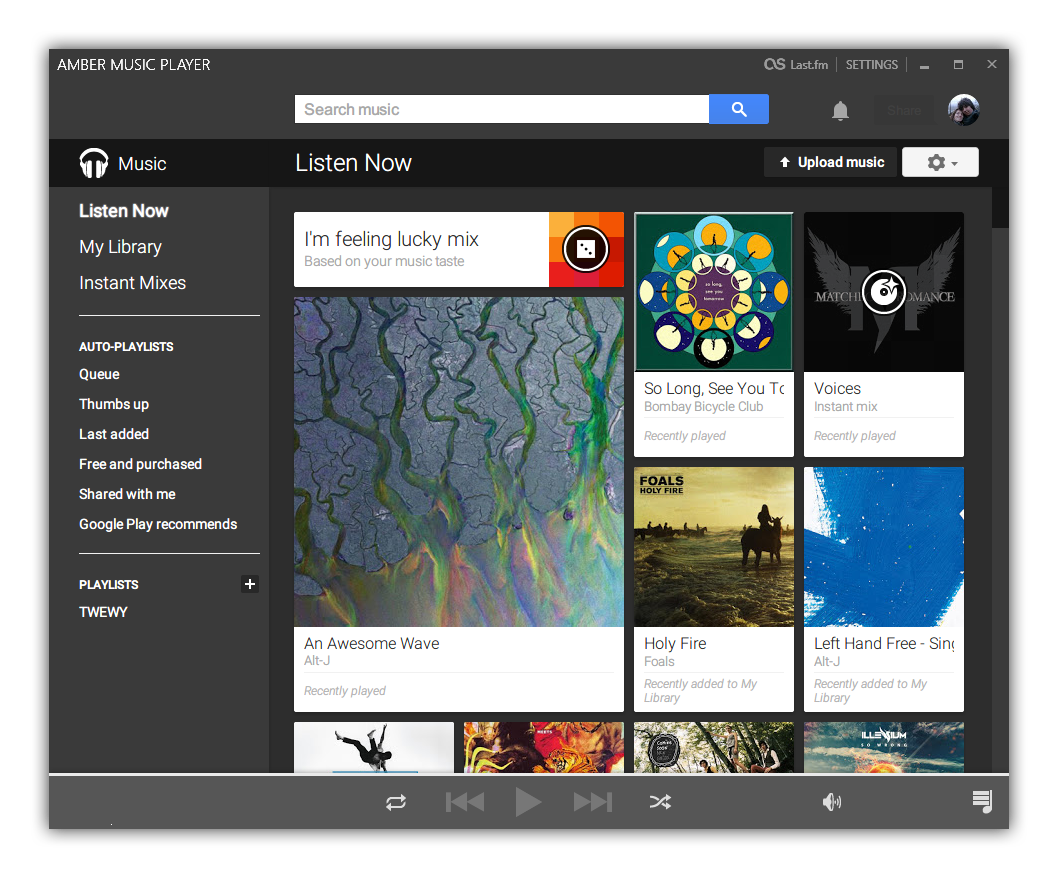The image size is (1058, 878).
Task: Click Alt-J under An Awesome Wave
Action: pos(317,661)
